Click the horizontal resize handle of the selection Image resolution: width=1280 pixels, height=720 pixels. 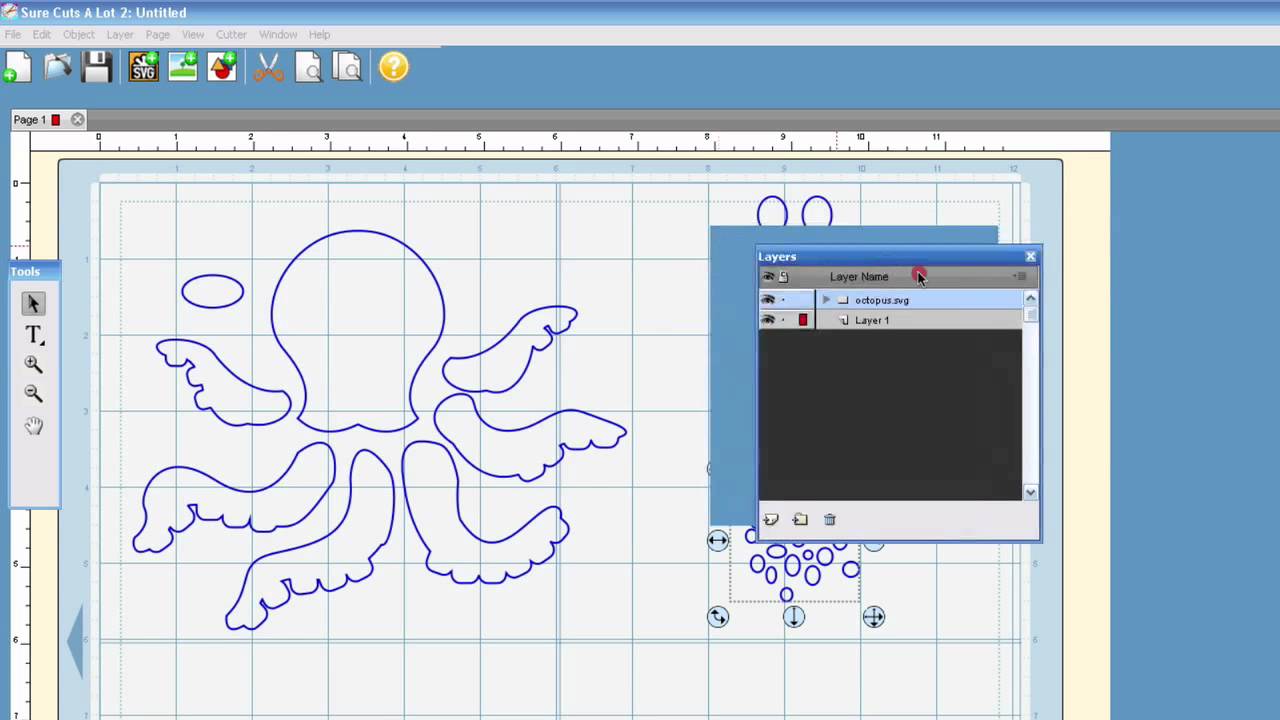coord(718,541)
